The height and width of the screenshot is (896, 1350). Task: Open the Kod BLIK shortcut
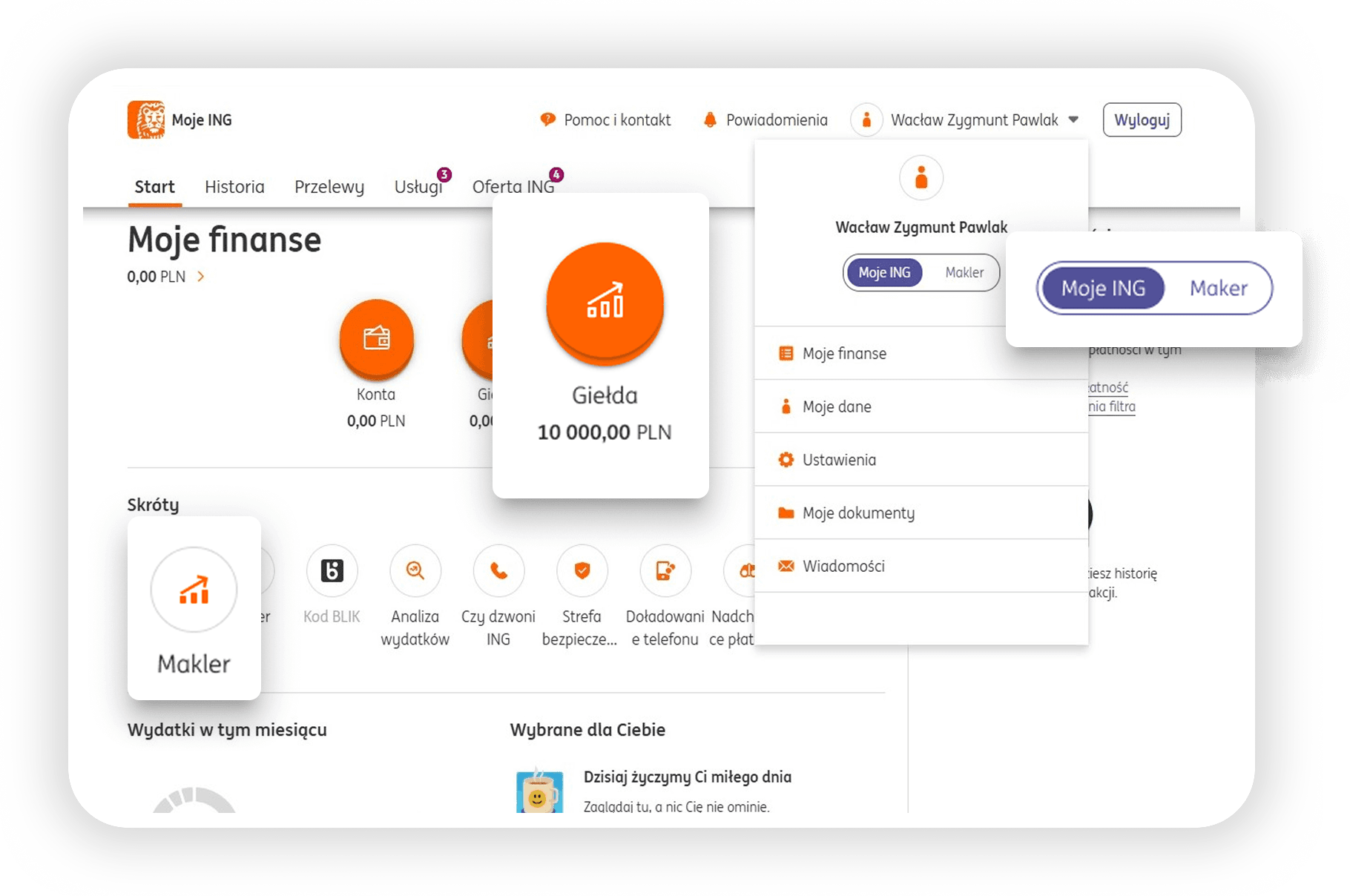tap(332, 571)
